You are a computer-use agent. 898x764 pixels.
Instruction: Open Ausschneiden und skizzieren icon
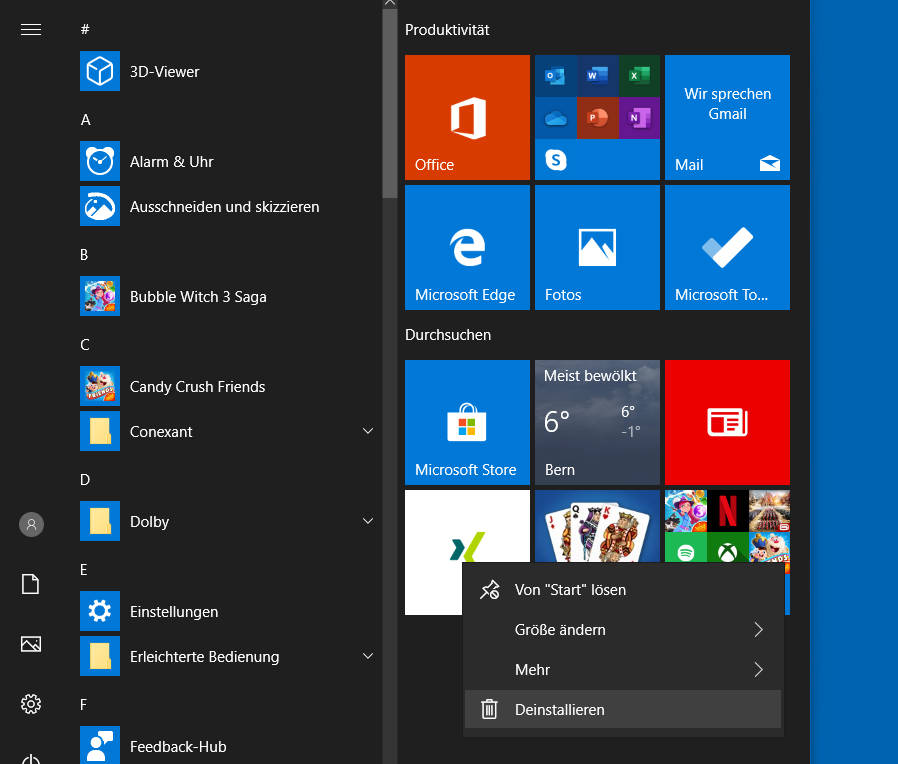click(100, 206)
